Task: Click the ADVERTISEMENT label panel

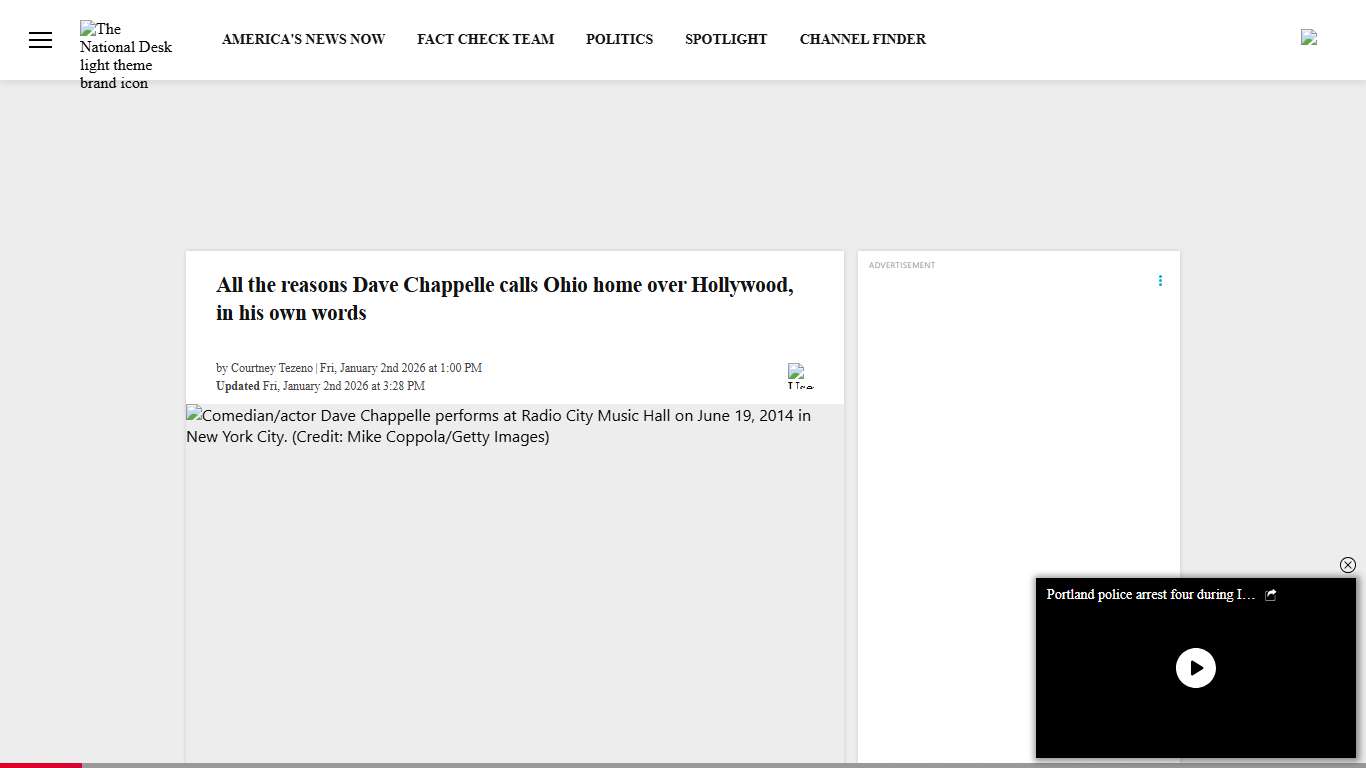Action: [901, 264]
